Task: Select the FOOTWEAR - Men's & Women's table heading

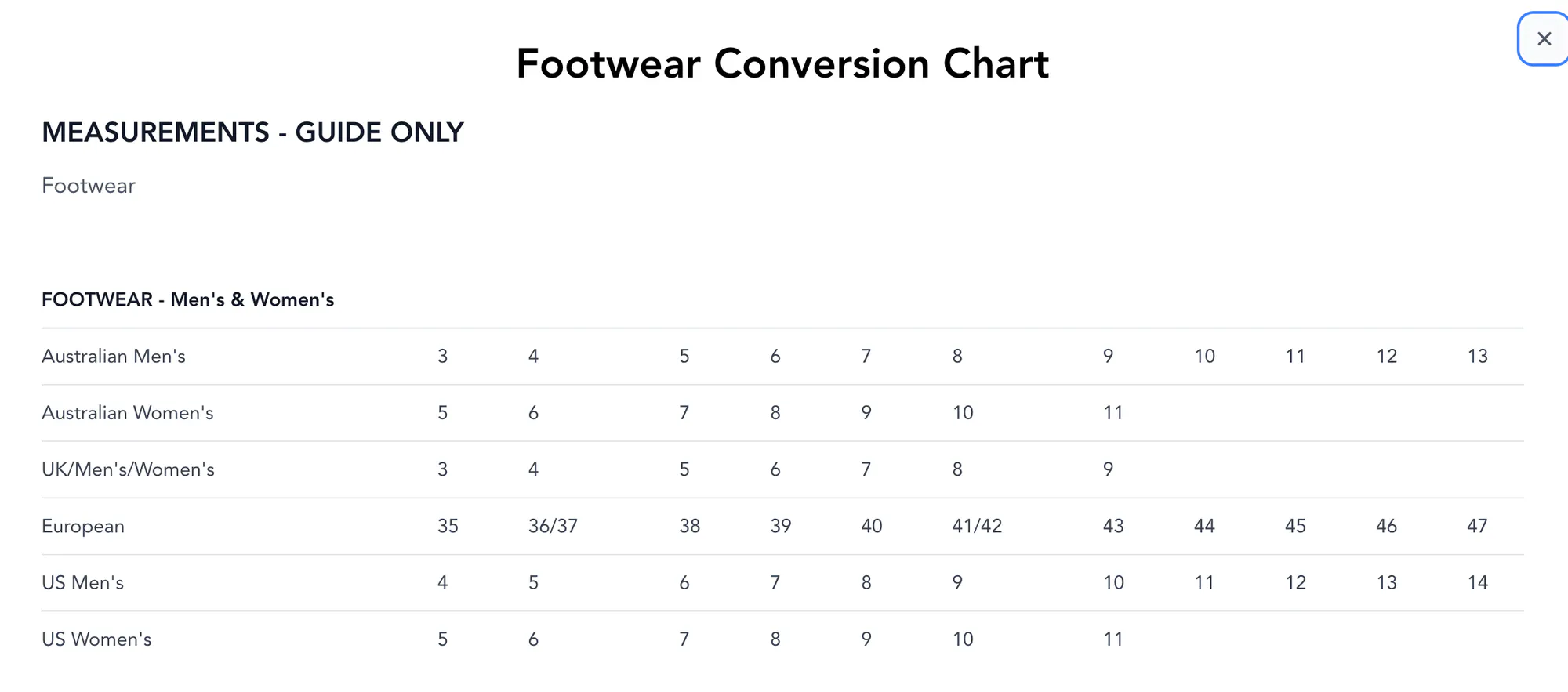Action: 188,299
